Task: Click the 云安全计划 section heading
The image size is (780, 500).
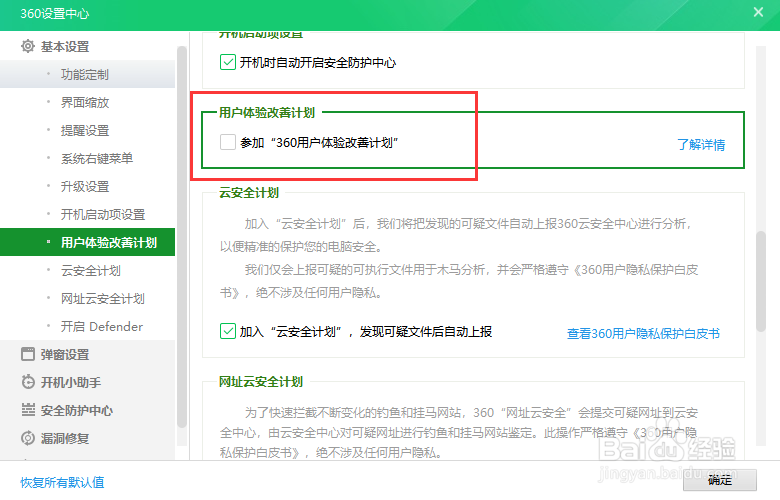Action: click(x=249, y=193)
